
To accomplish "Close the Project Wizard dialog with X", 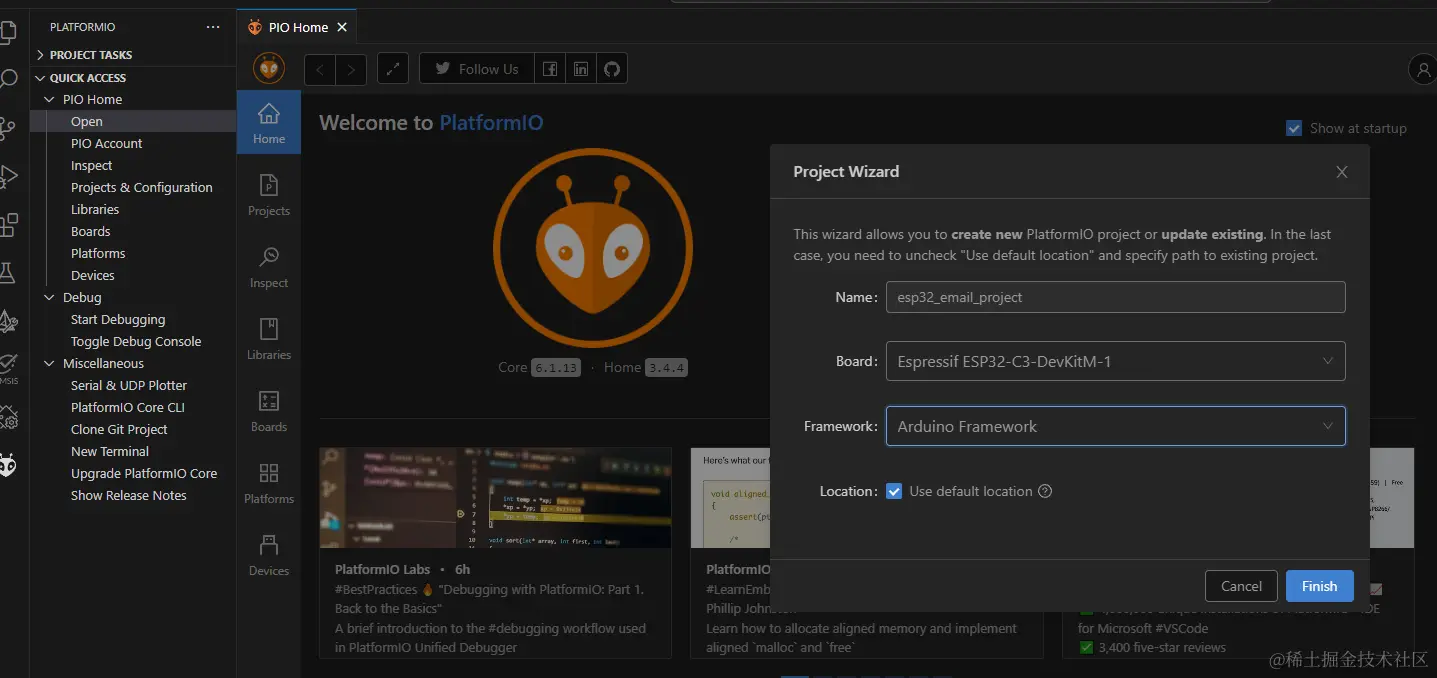I will point(1342,172).
